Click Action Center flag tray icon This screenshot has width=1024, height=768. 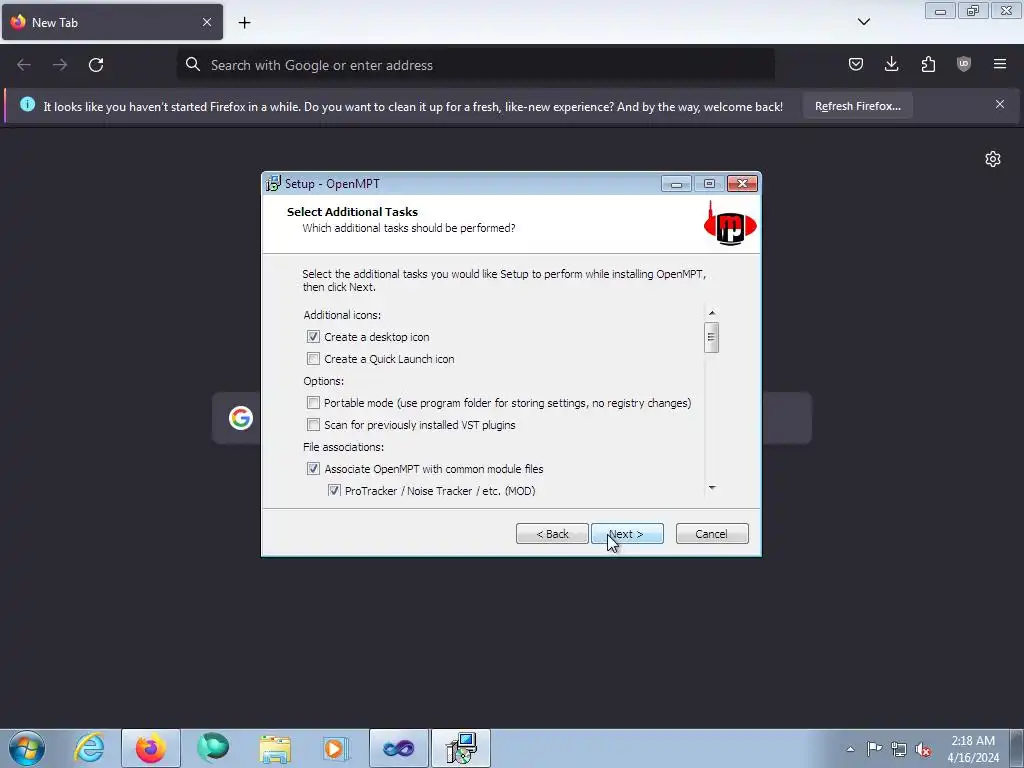click(874, 749)
